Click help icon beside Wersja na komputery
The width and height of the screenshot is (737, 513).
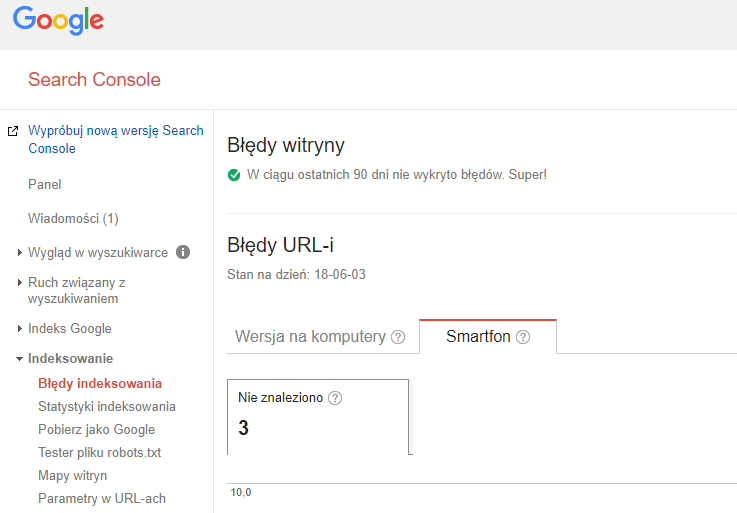(398, 337)
